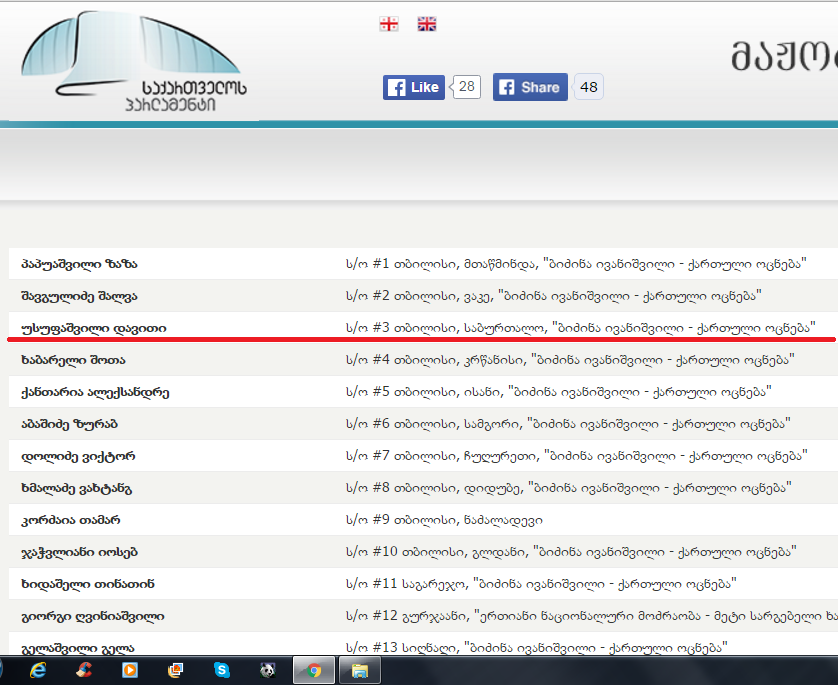Click district entry ს/ო #7 თბილისი, ჩუღურეთი

coord(576,456)
